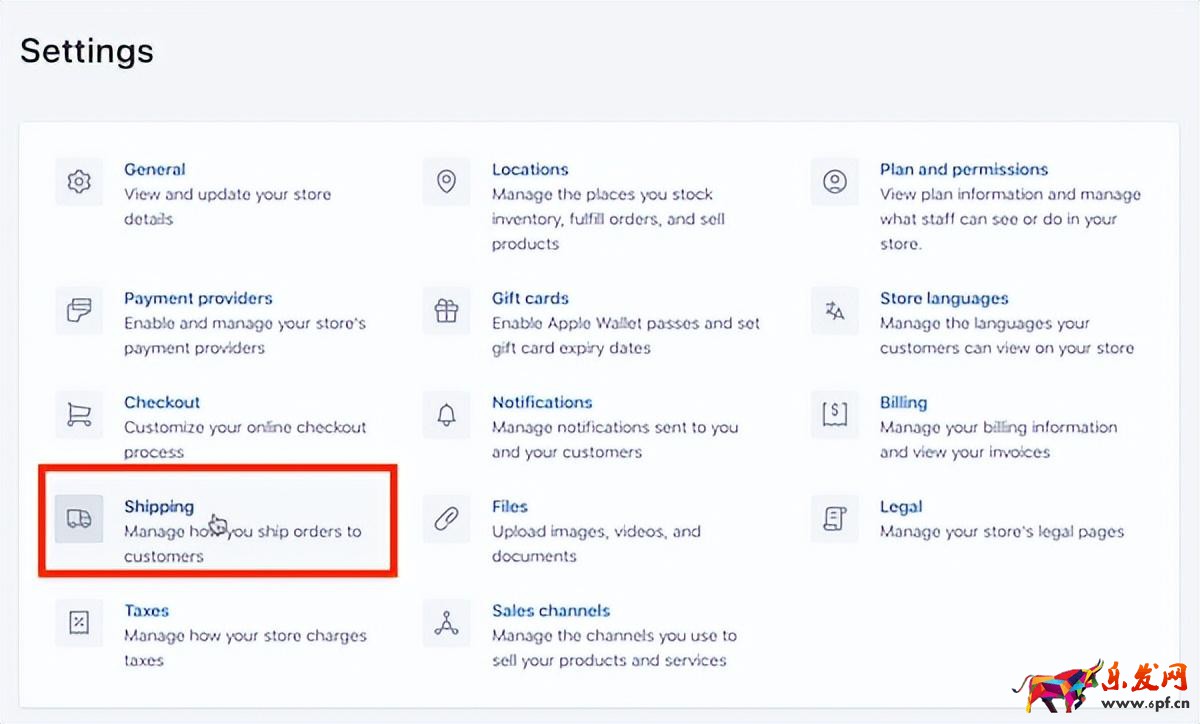Click the Legal document scroll icon
This screenshot has width=1200, height=724.
[834, 518]
